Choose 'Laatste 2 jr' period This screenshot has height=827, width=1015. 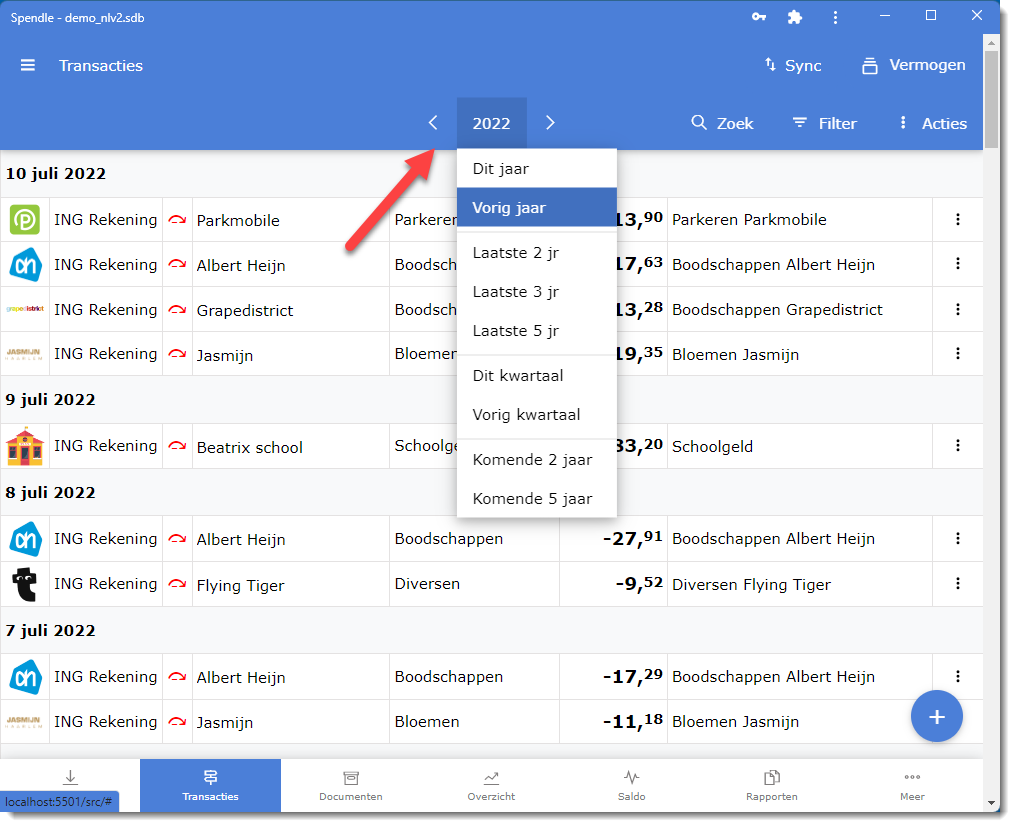[x=537, y=253]
